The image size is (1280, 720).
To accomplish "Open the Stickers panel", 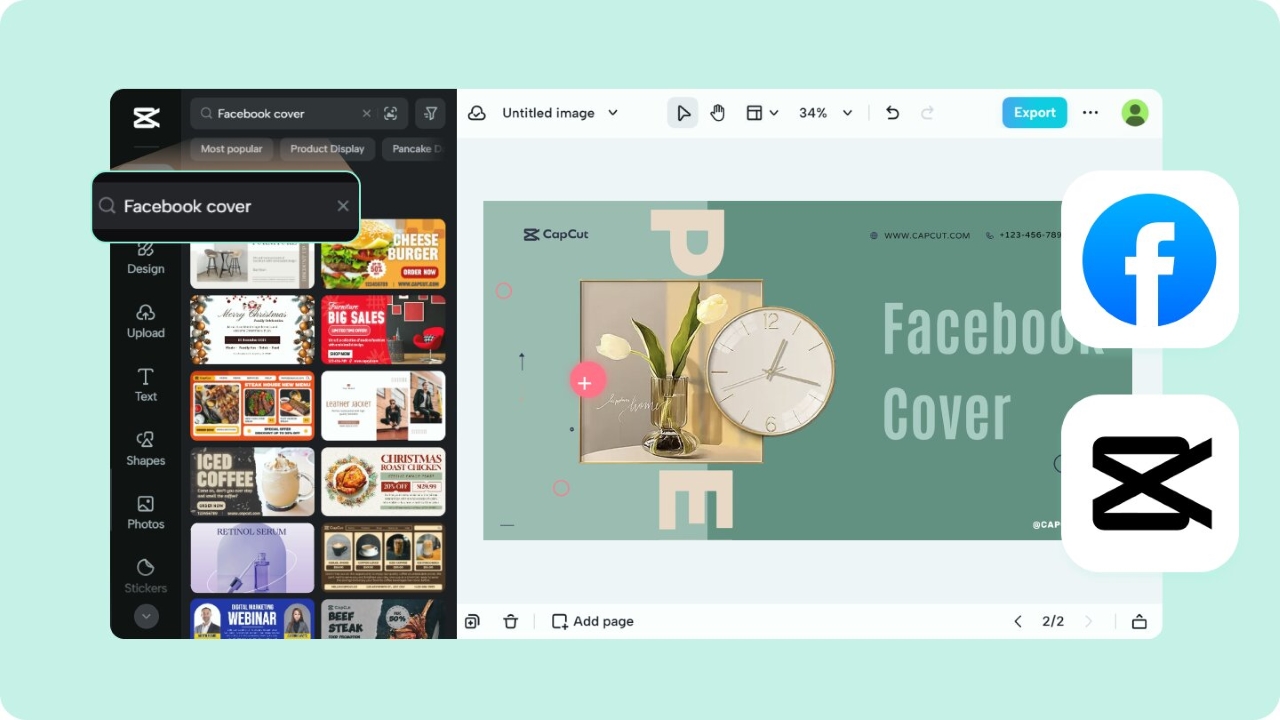I will [145, 578].
